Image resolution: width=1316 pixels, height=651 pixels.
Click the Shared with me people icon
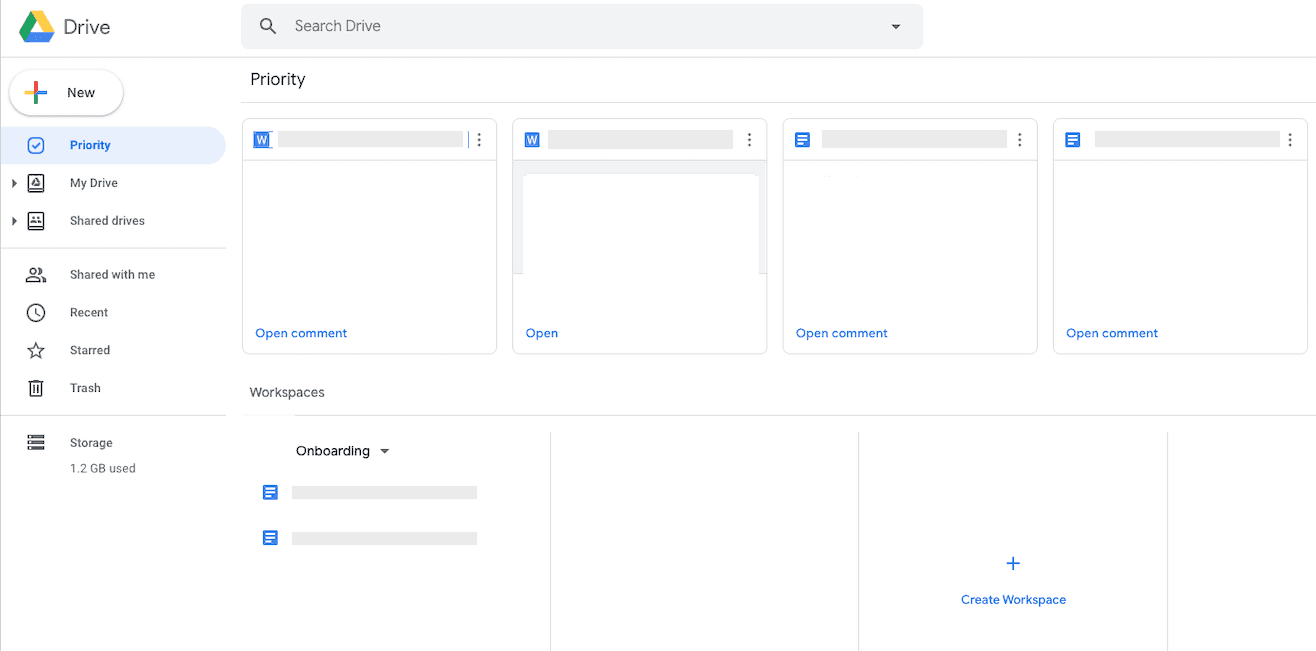coord(36,275)
